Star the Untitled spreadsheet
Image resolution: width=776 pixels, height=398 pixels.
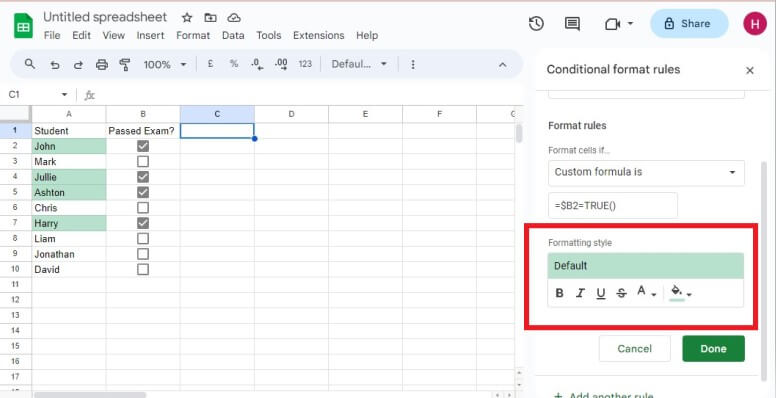[187, 18]
